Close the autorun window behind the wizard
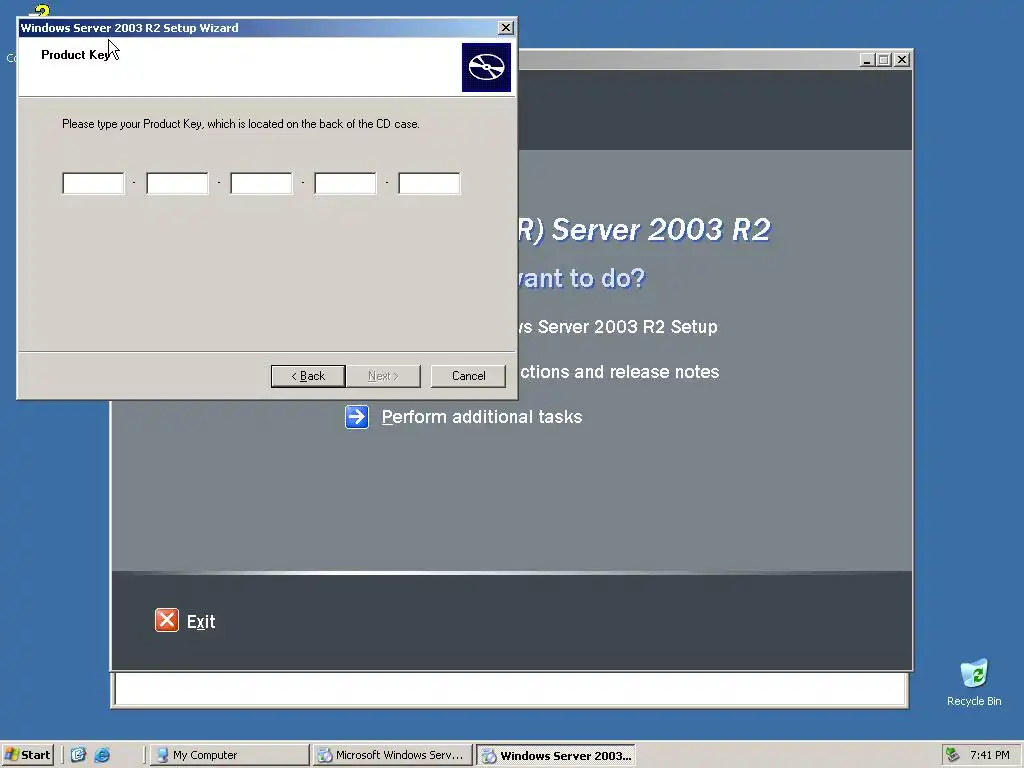 (x=902, y=59)
